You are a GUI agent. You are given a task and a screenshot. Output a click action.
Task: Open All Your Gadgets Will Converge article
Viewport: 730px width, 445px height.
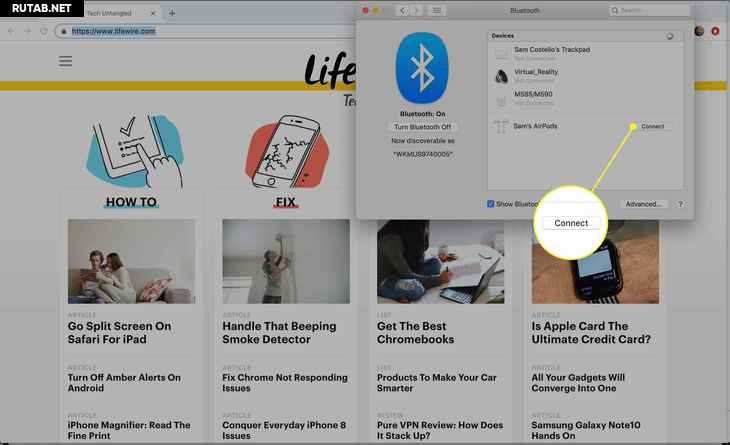pyautogui.click(x=578, y=383)
